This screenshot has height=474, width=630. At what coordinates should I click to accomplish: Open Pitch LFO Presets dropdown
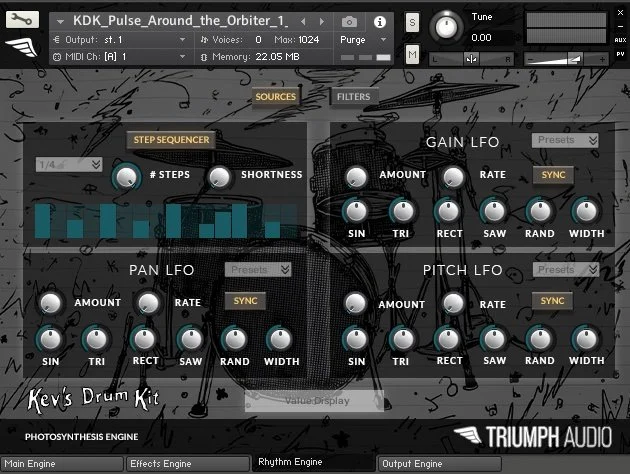point(566,270)
